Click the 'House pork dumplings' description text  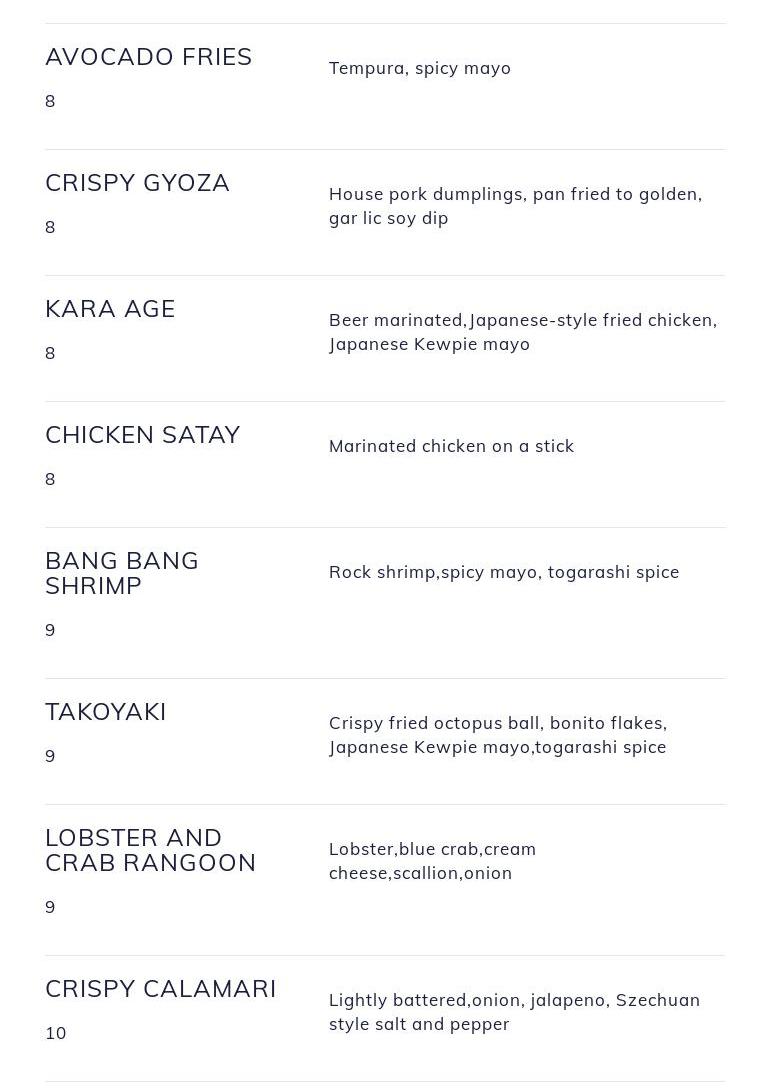[516, 206]
